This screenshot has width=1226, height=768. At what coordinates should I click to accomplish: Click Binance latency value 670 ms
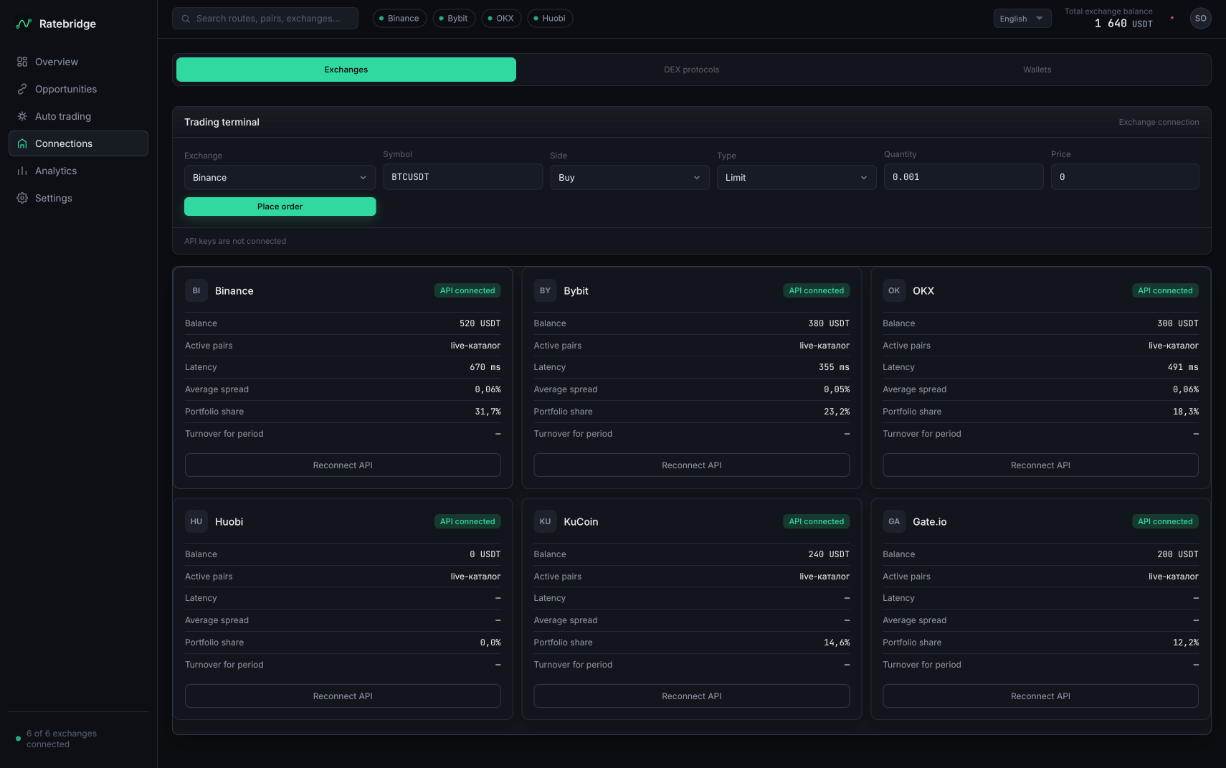pyautogui.click(x=485, y=367)
